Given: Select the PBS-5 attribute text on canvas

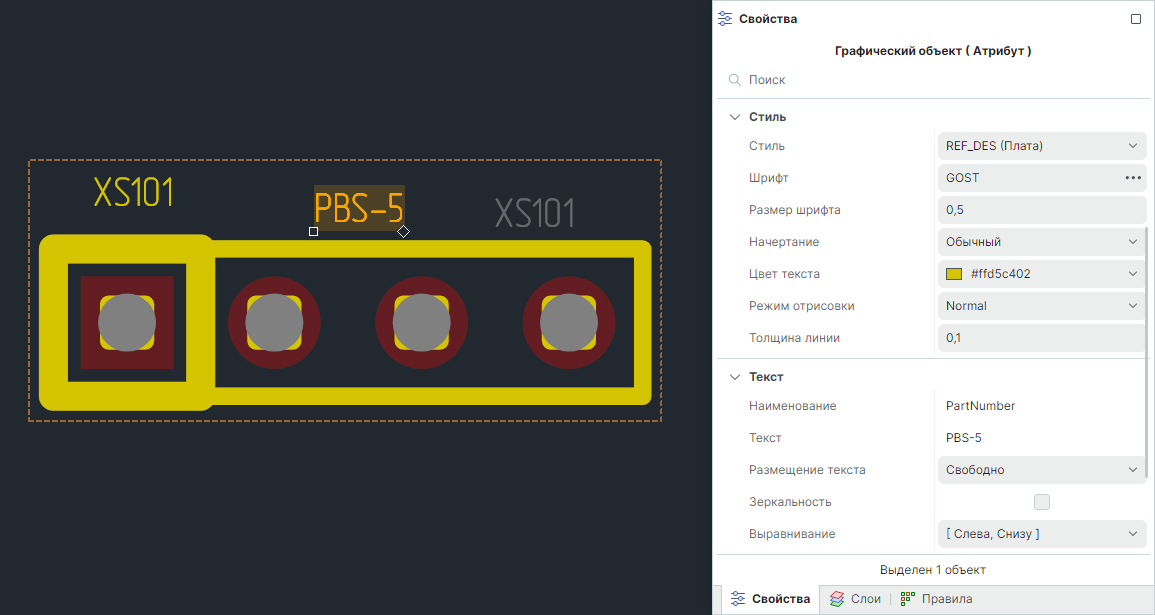Looking at the screenshot, I should tap(359, 208).
